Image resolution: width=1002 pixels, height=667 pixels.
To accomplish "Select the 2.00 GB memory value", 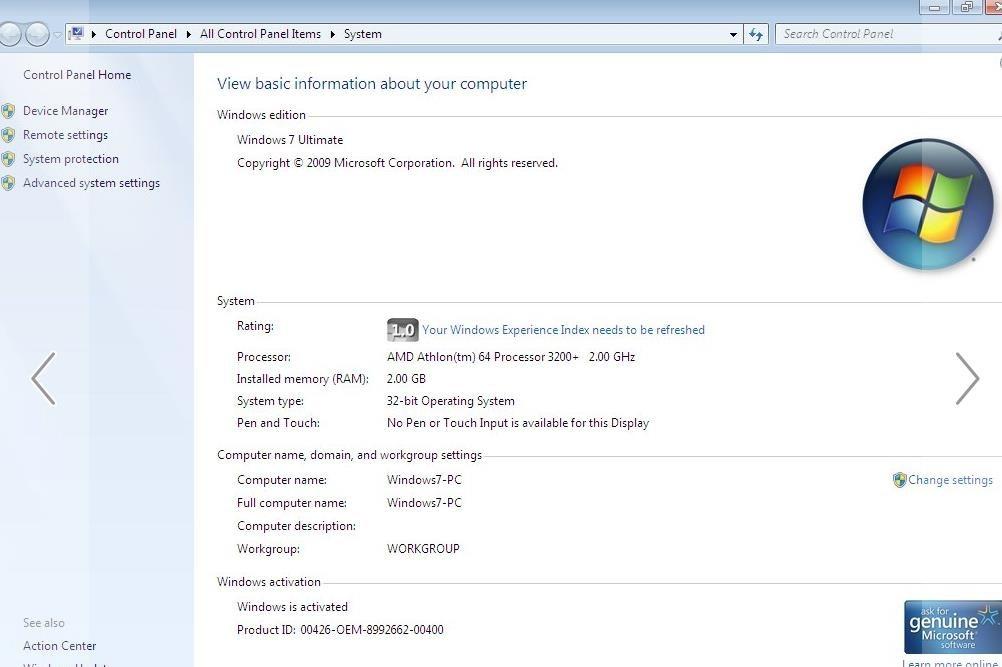I will click(x=406, y=379).
